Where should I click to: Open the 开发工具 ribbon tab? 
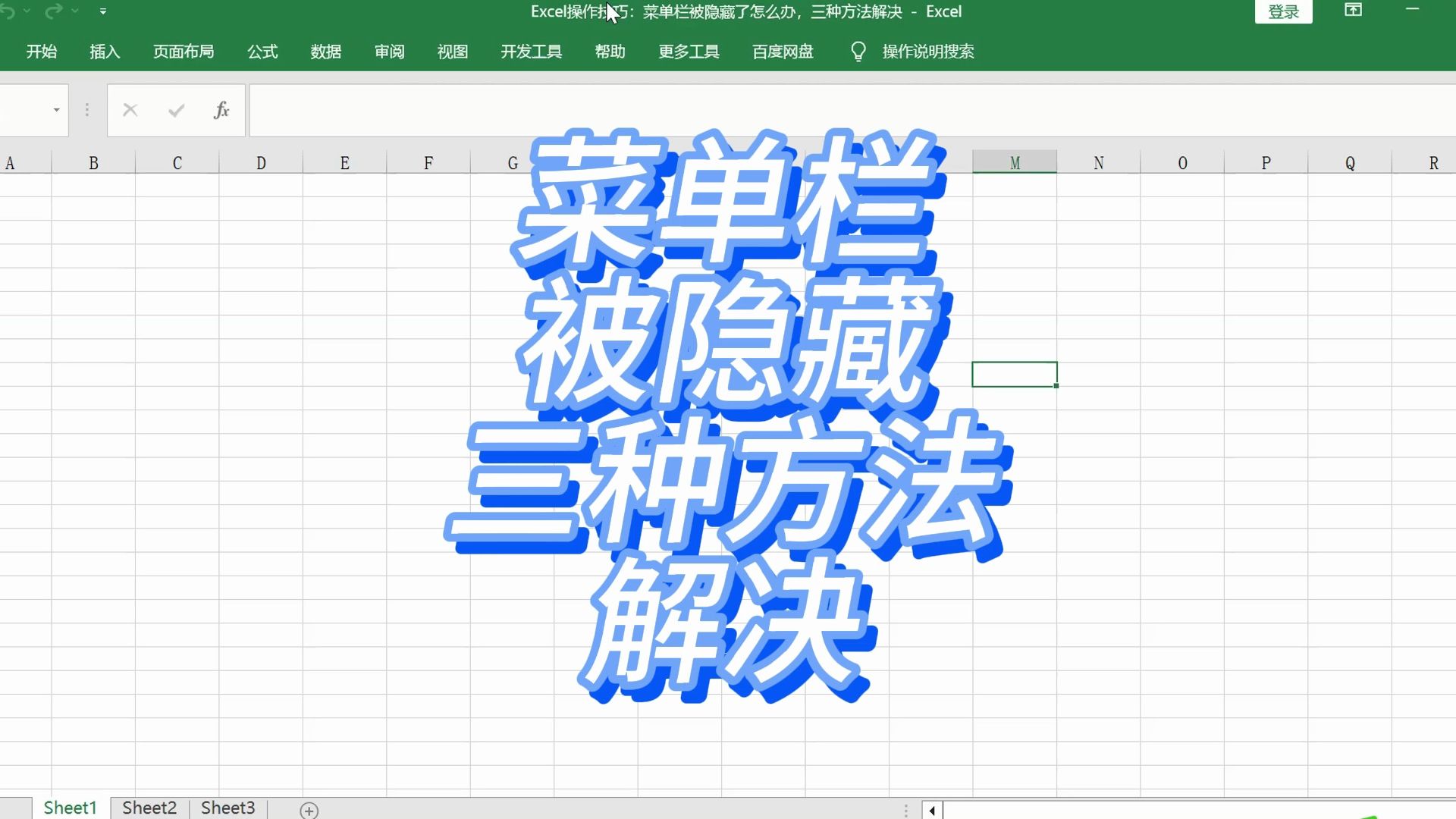pyautogui.click(x=531, y=52)
